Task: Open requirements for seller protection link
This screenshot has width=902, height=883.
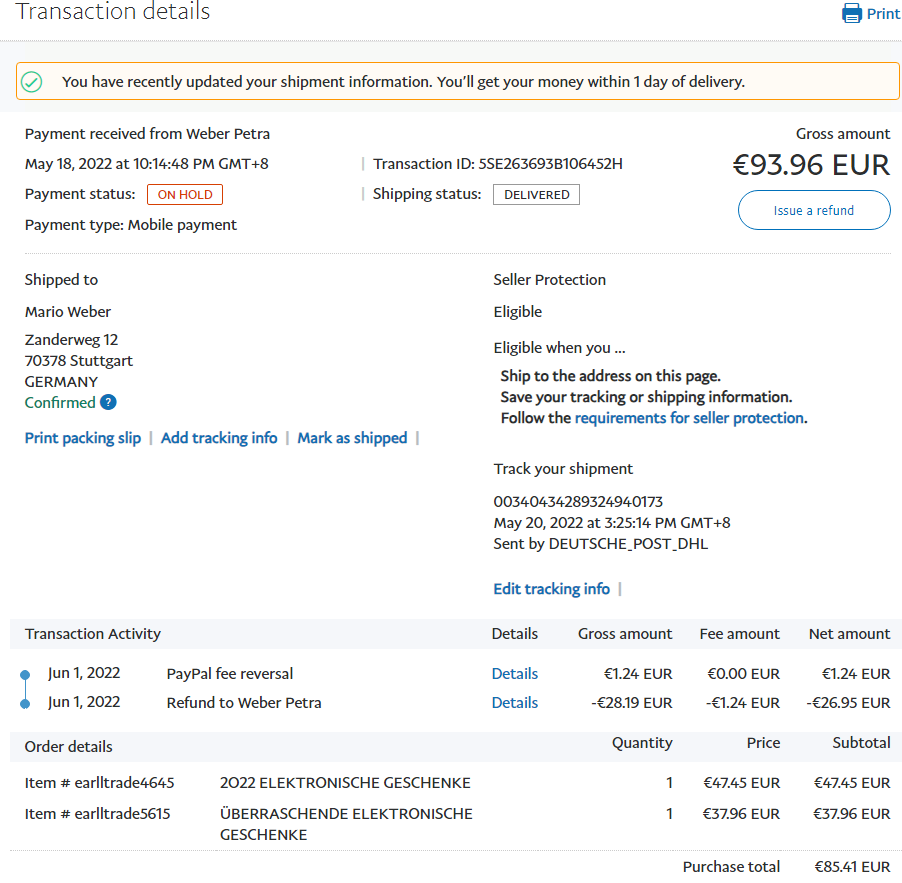Action: point(689,418)
